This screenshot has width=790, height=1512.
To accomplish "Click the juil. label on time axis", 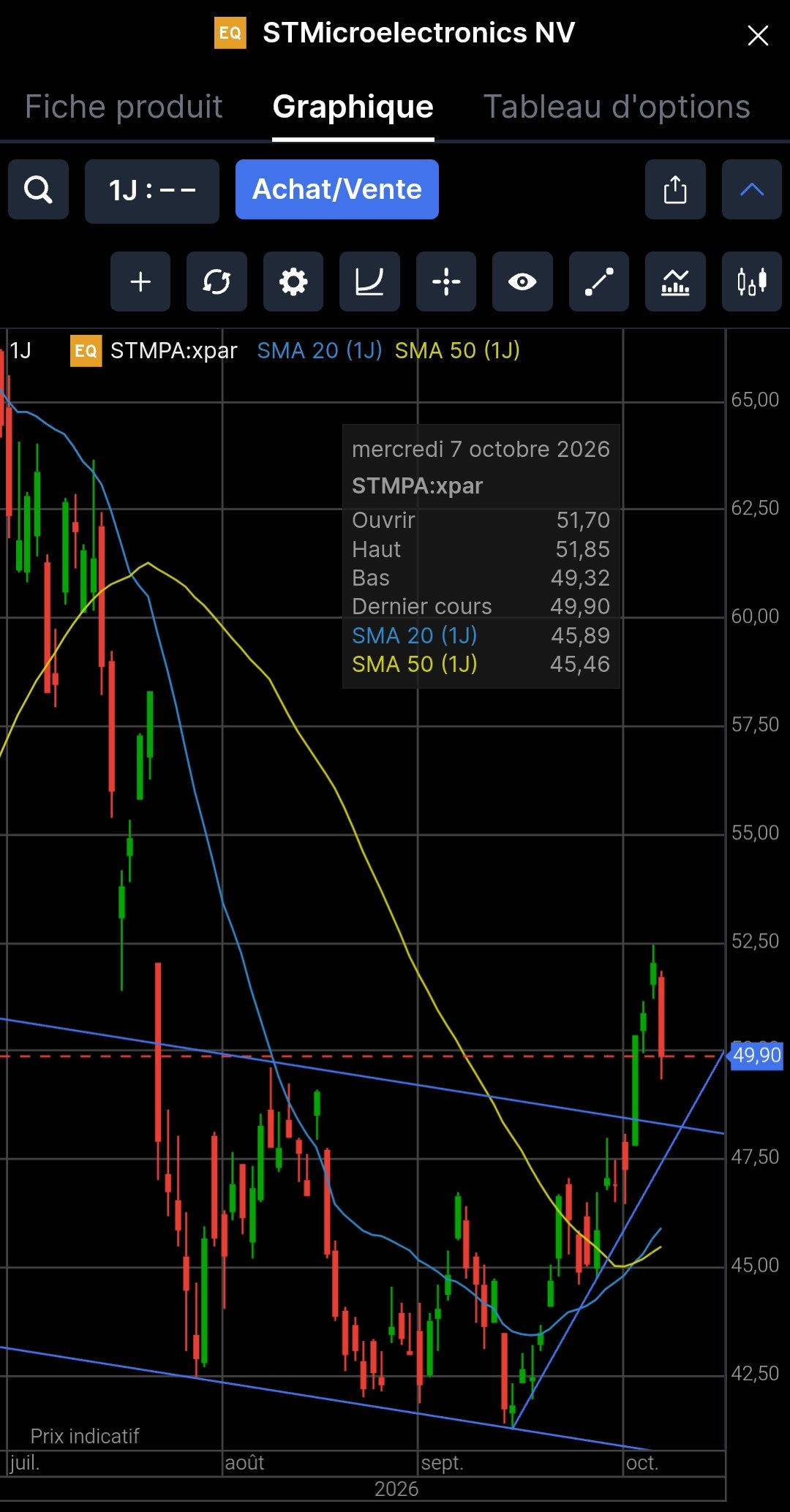I will (24, 1463).
